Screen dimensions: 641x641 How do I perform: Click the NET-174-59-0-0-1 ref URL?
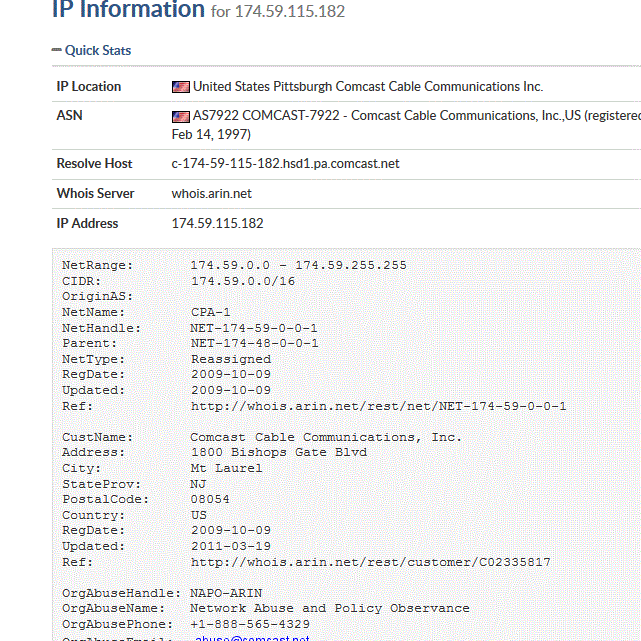coord(379,406)
